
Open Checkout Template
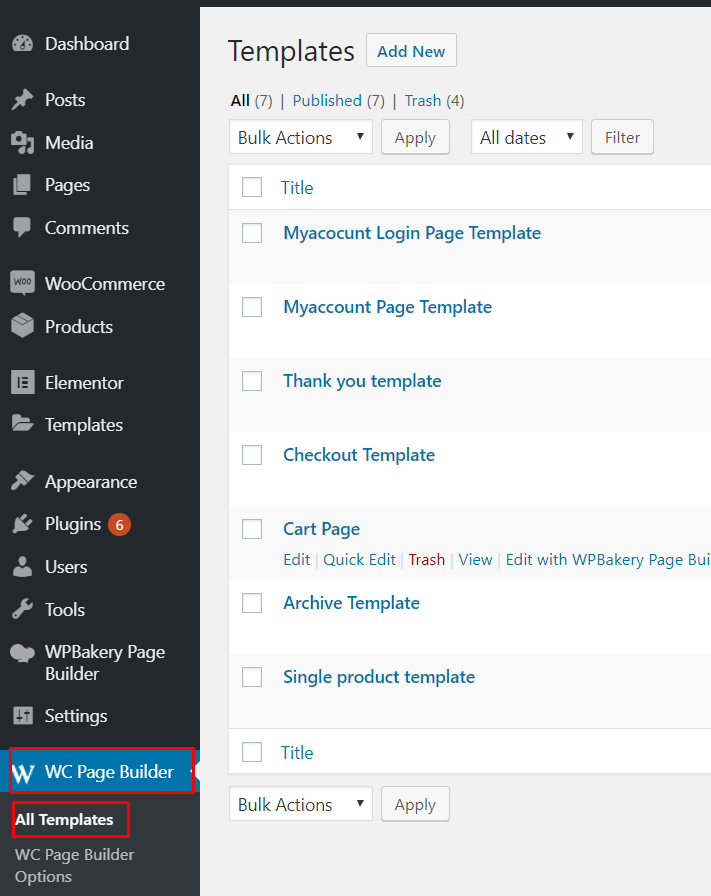point(359,455)
